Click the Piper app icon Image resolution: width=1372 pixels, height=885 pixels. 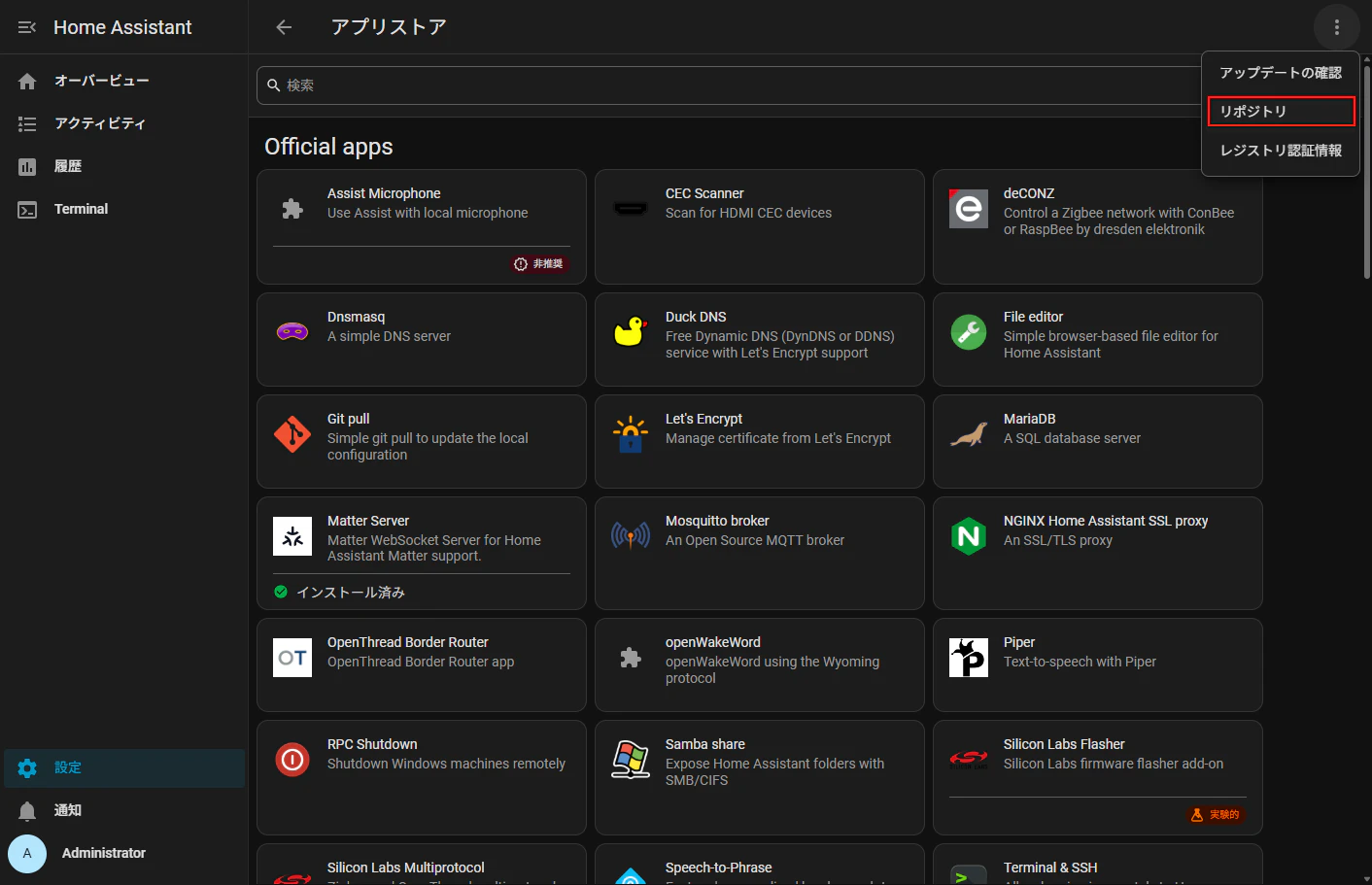click(x=969, y=658)
